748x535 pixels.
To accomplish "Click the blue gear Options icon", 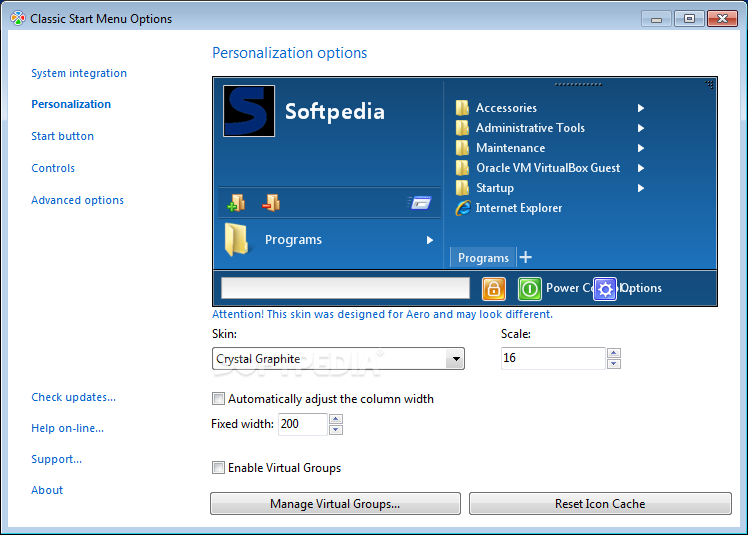I will pyautogui.click(x=605, y=289).
